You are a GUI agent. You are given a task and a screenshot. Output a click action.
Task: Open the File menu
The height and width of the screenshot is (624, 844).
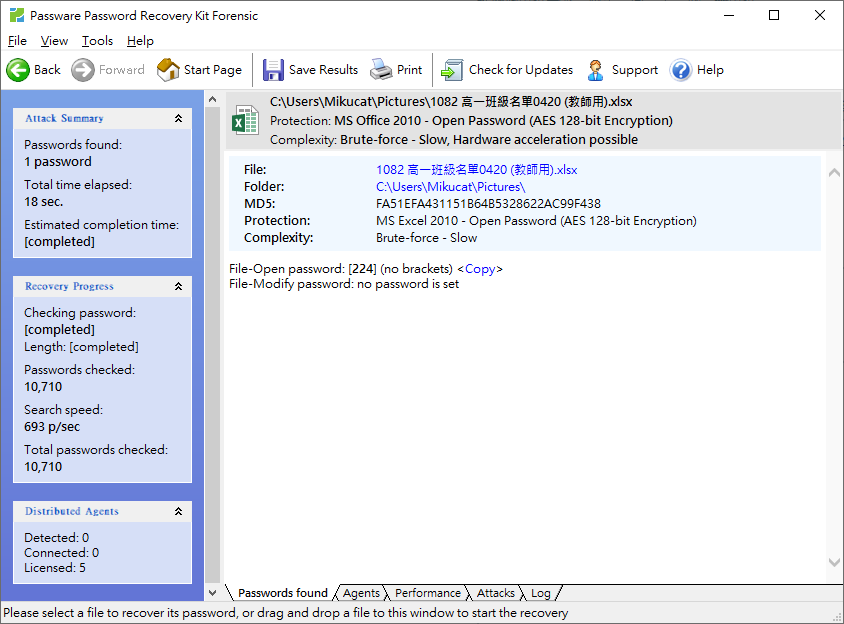[17, 41]
